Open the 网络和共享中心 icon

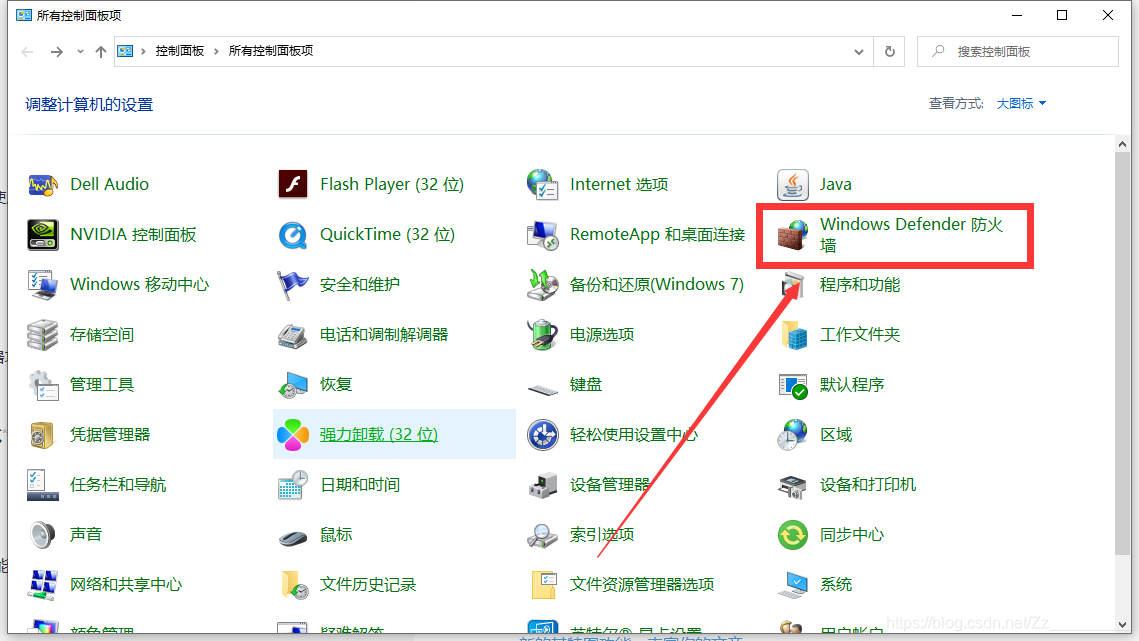click(x=43, y=585)
